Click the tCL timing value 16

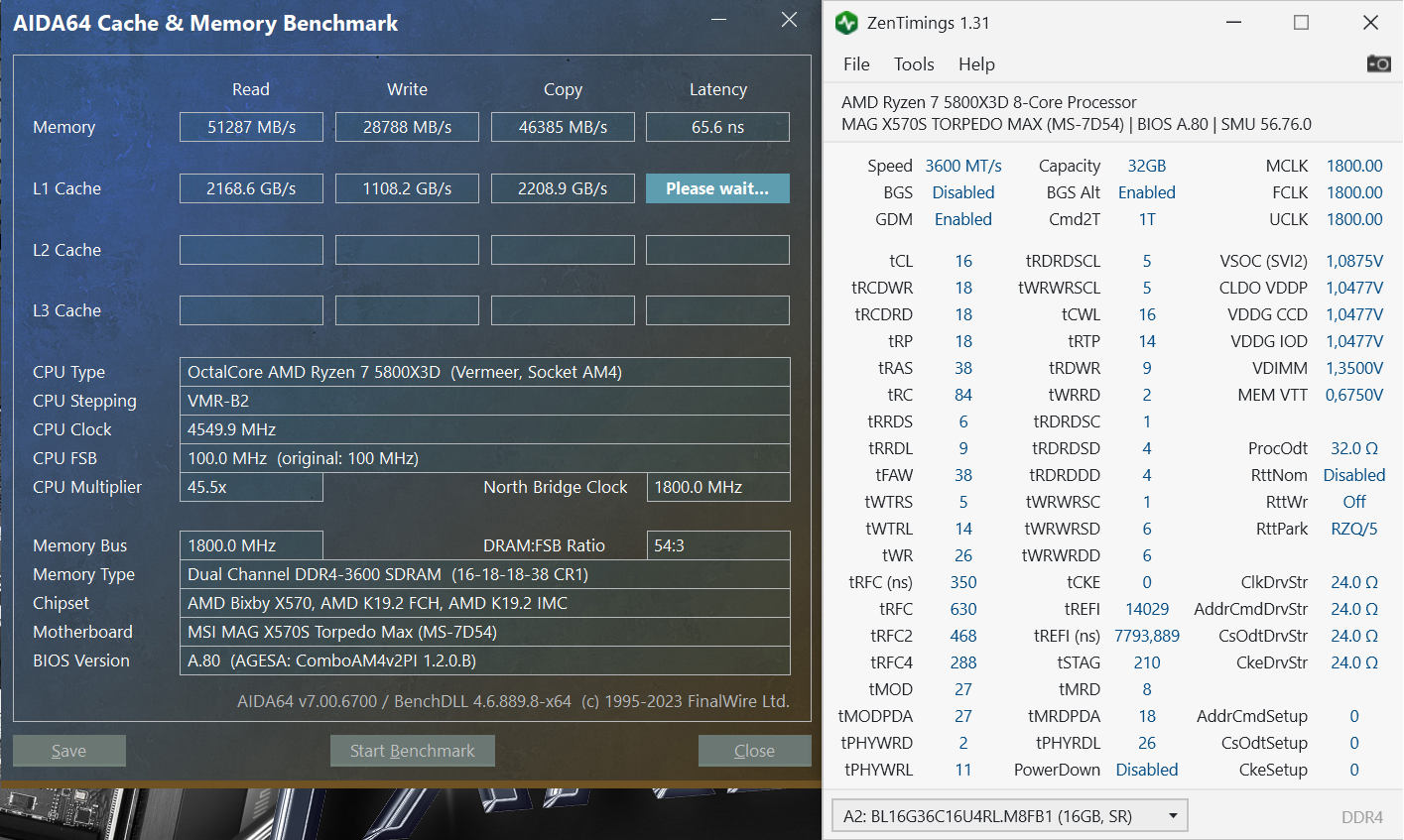(963, 261)
